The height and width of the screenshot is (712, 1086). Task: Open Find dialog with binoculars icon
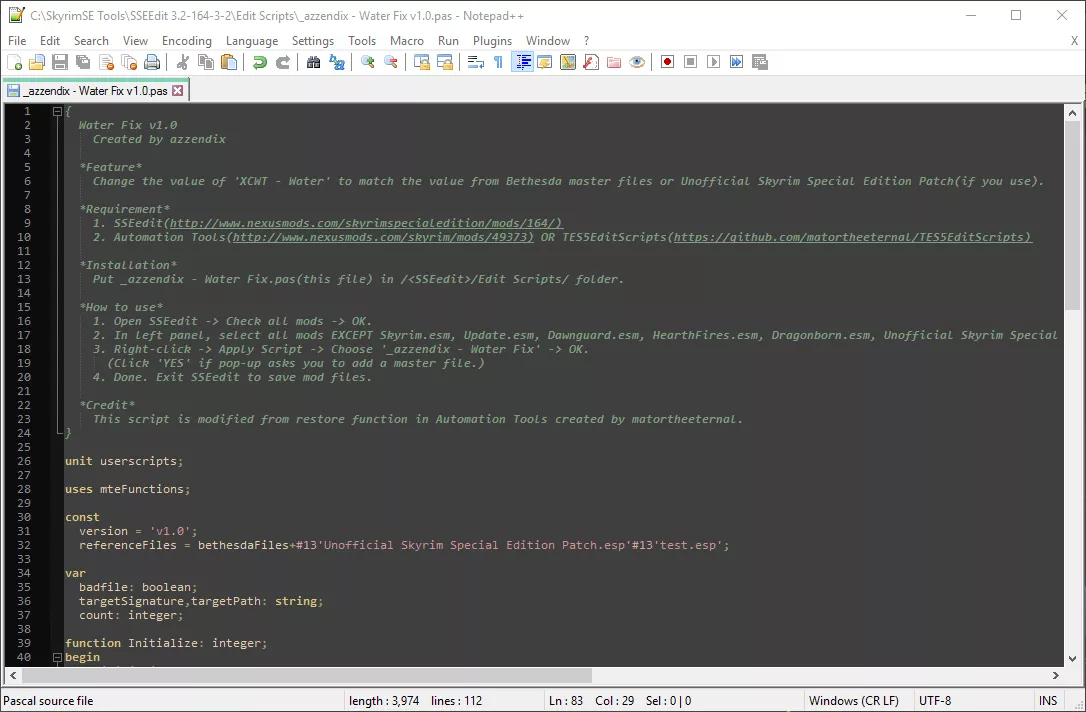click(x=314, y=62)
